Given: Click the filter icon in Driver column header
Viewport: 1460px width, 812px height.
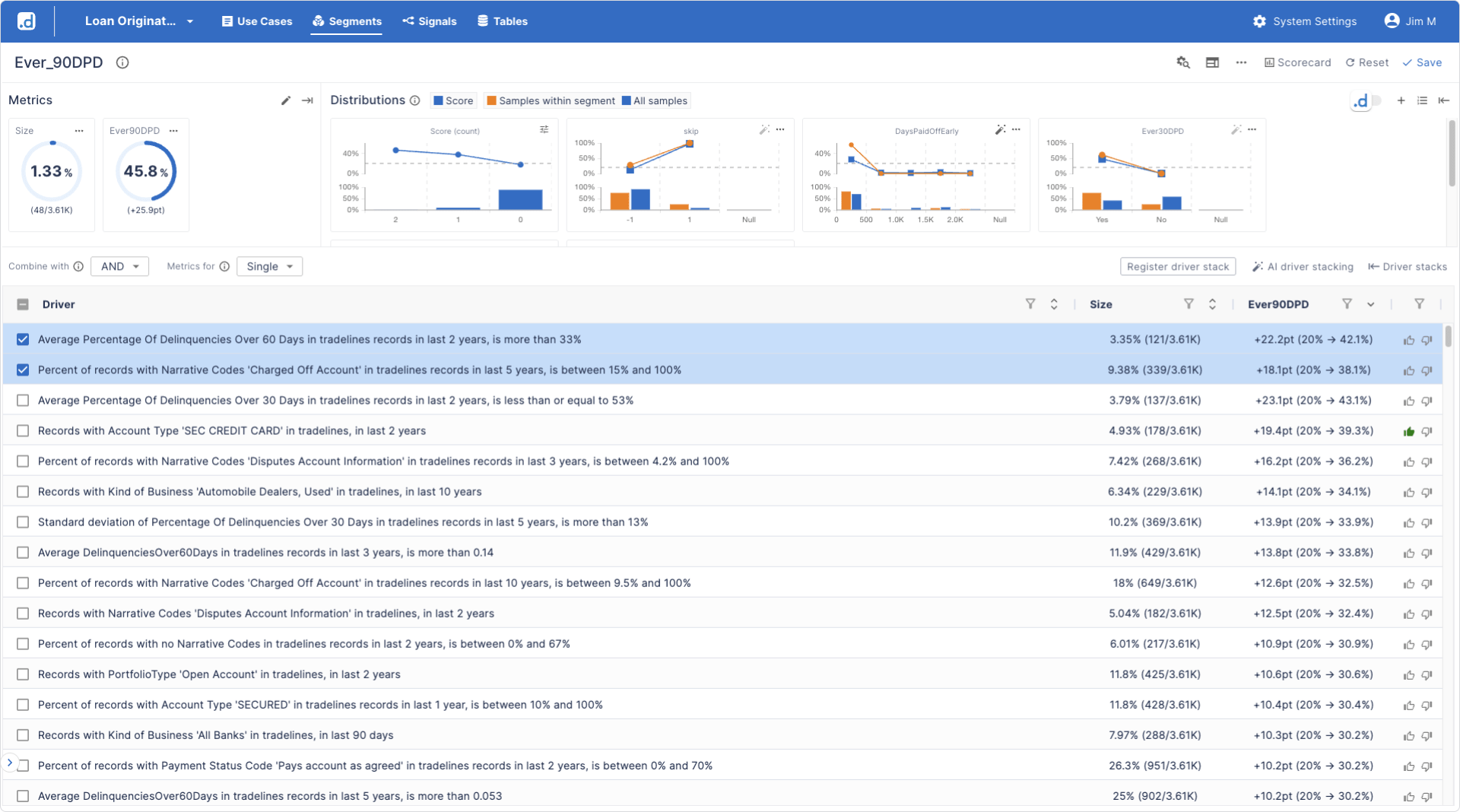Looking at the screenshot, I should pyautogui.click(x=1030, y=304).
